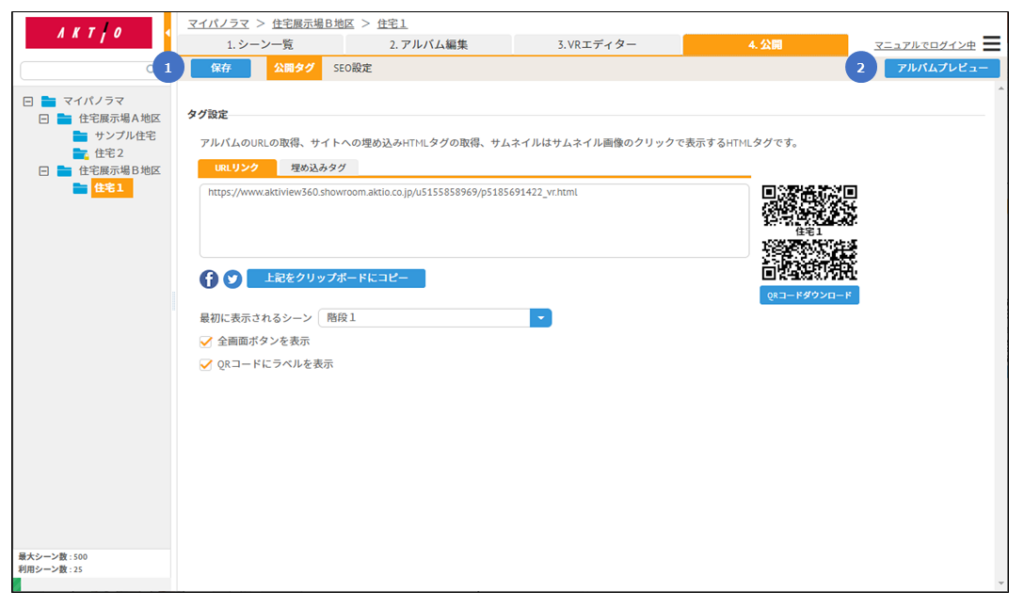1024x607 pixels.
Task: Open the hamburger menu icon
Action: pyautogui.click(x=991, y=44)
